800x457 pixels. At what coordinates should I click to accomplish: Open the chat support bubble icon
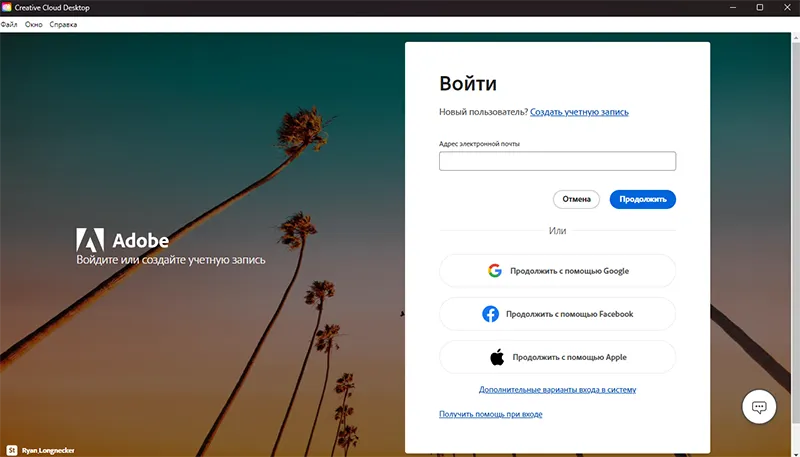click(759, 406)
